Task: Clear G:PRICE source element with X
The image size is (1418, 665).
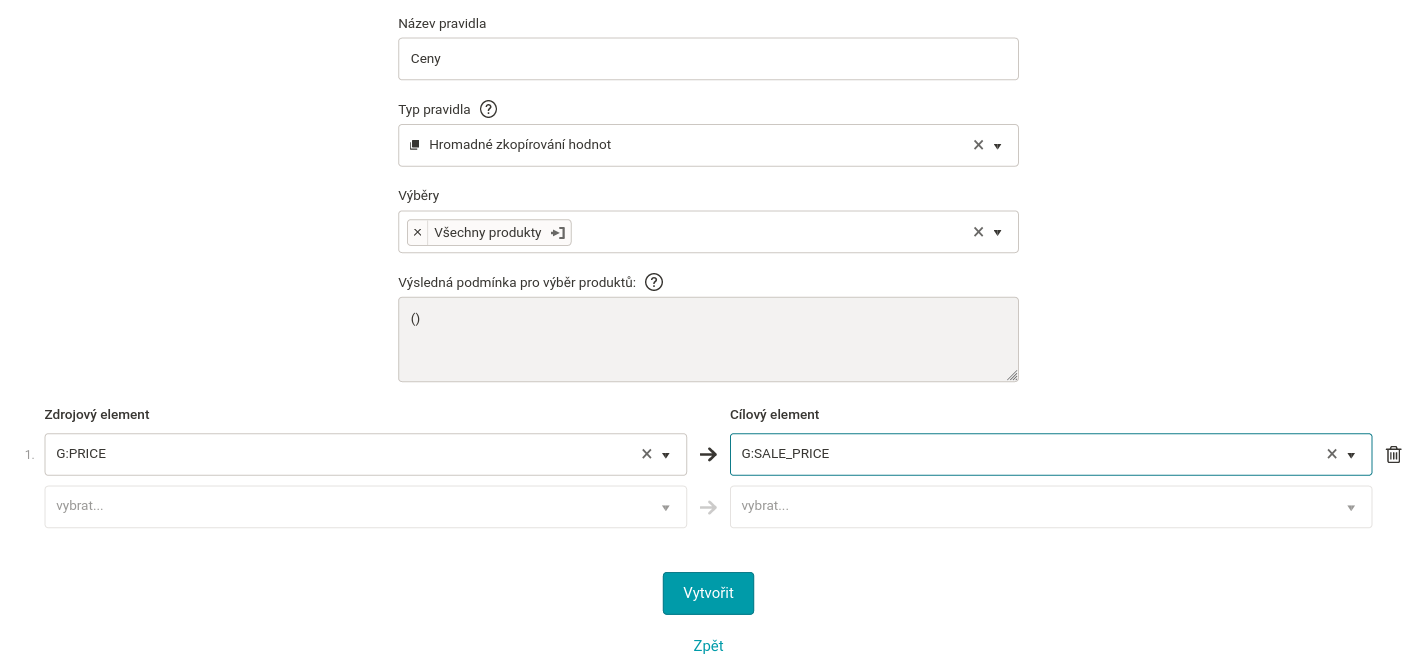Action: coord(647,454)
